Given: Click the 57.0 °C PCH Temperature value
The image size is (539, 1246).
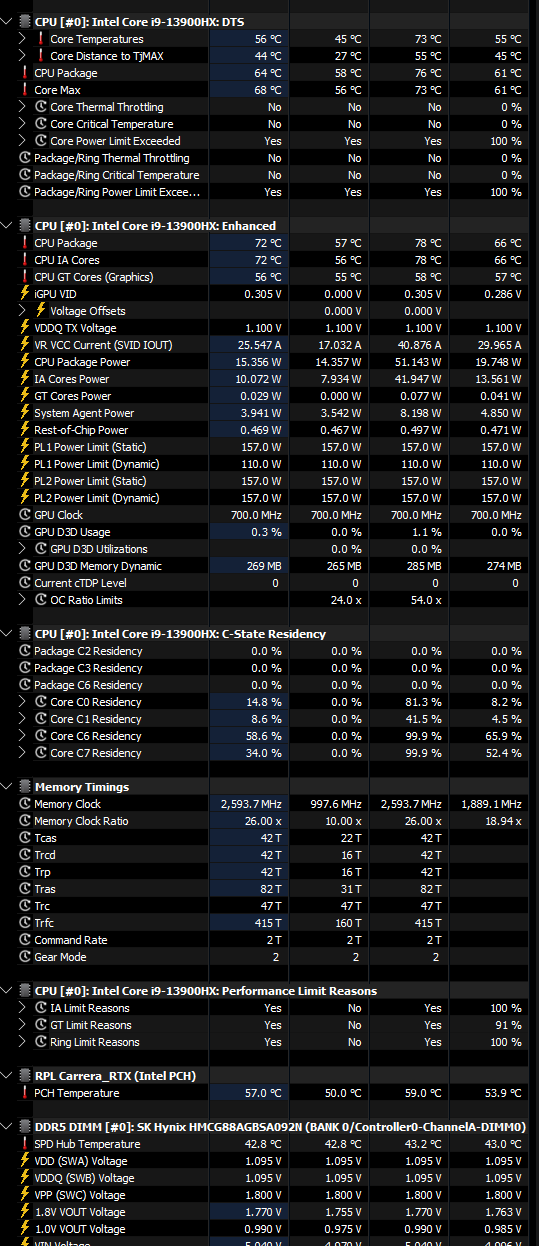Looking at the screenshot, I should coord(261,1093).
